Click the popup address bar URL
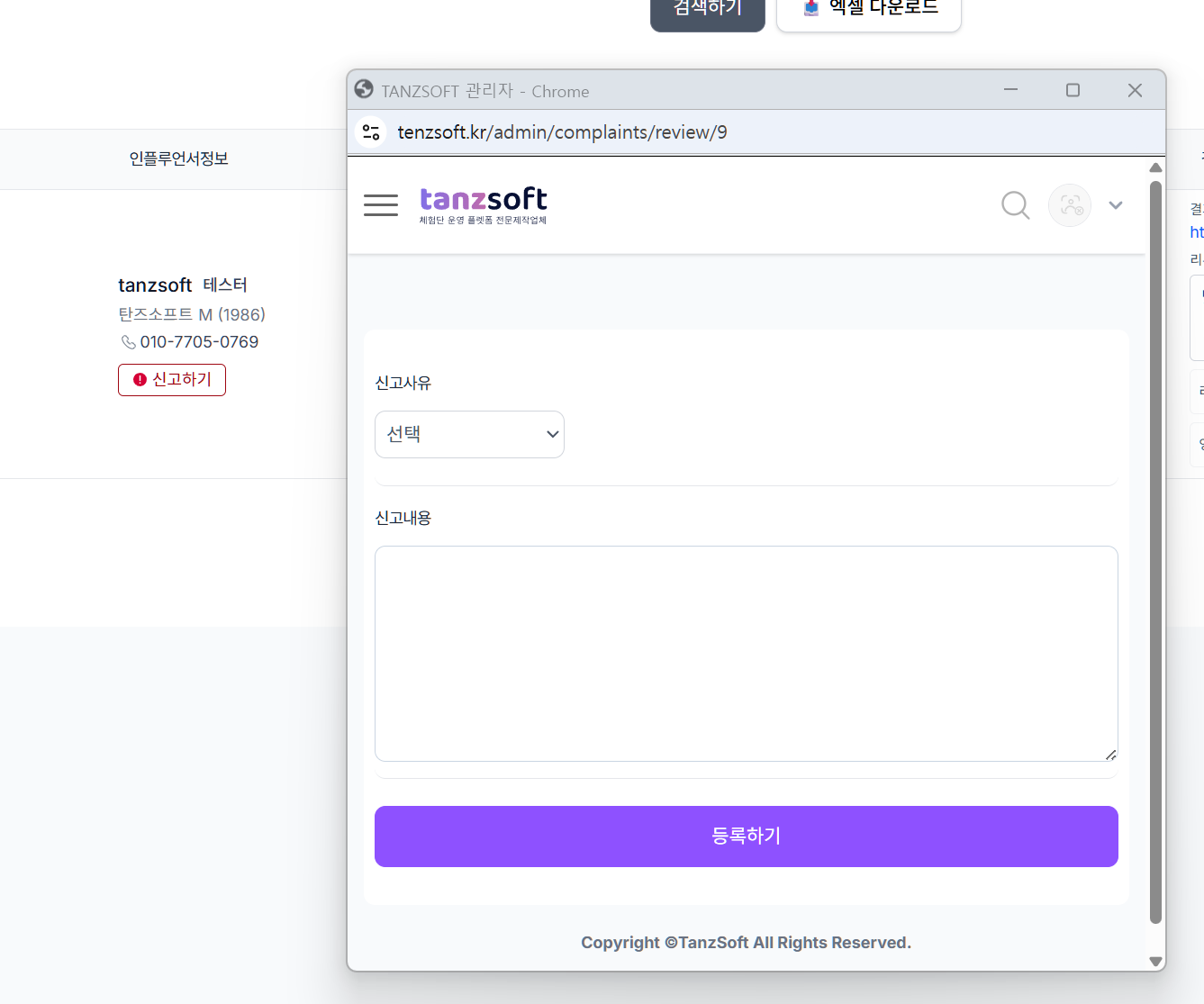The image size is (1204, 1004). [562, 132]
